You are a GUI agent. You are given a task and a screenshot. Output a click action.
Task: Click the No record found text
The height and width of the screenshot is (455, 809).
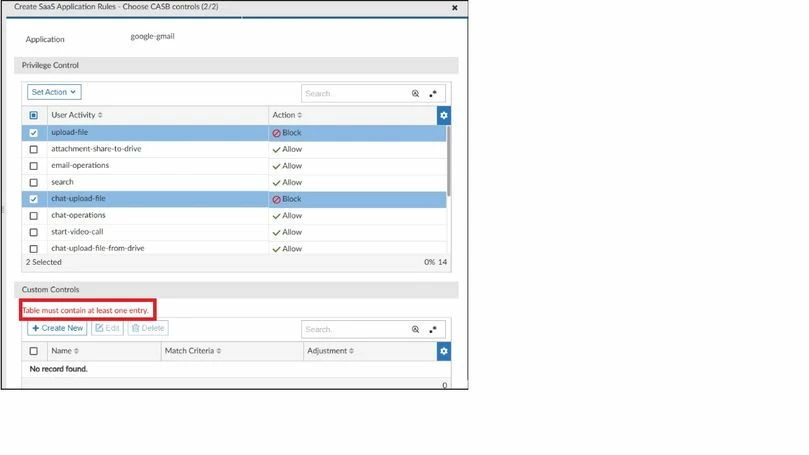[x=58, y=369]
